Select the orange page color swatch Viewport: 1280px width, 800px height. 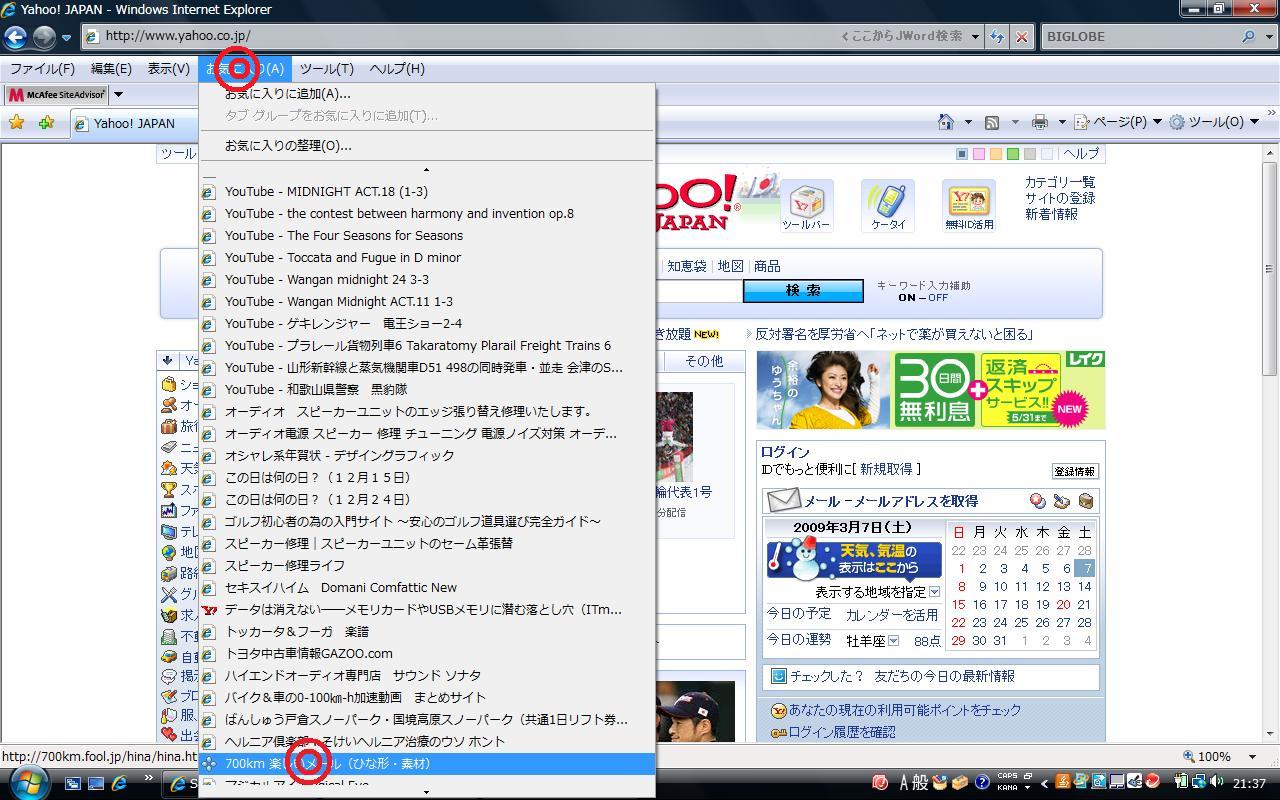[996, 154]
